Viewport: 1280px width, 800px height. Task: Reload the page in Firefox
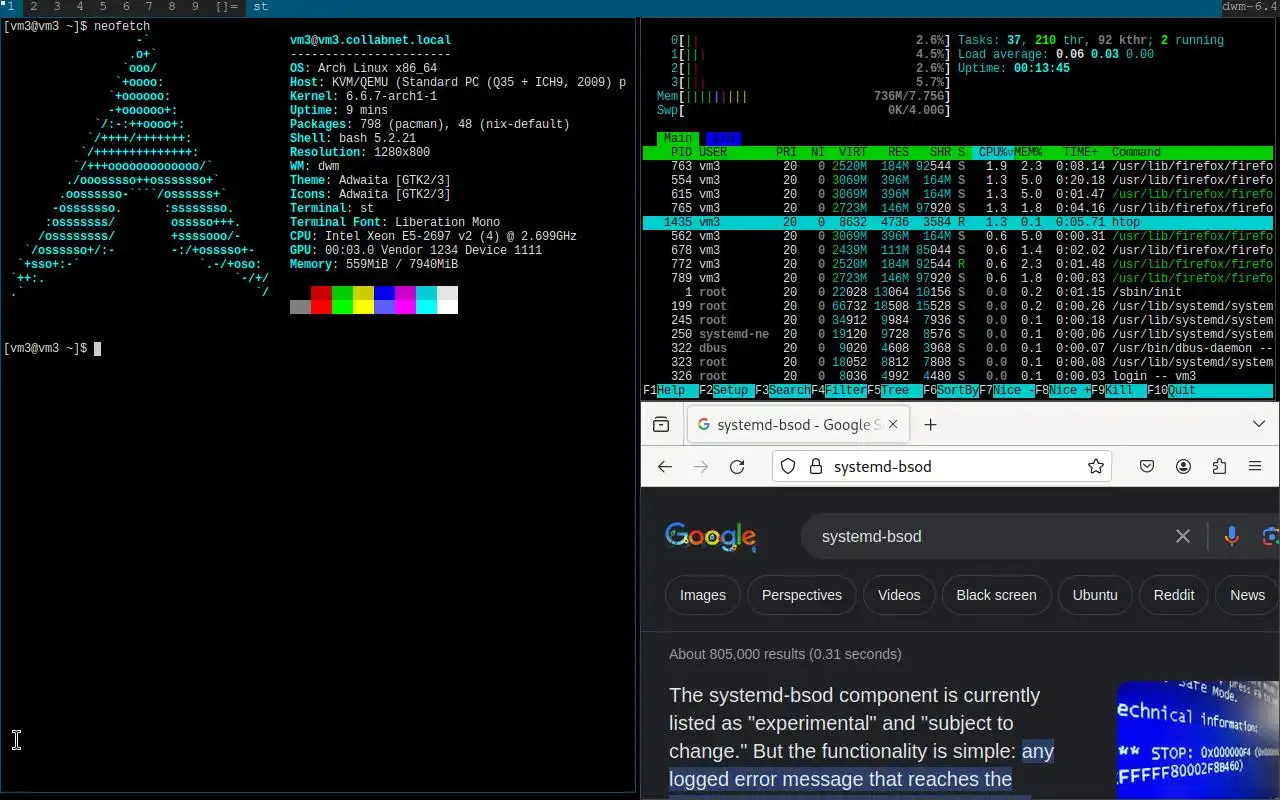[x=737, y=467]
